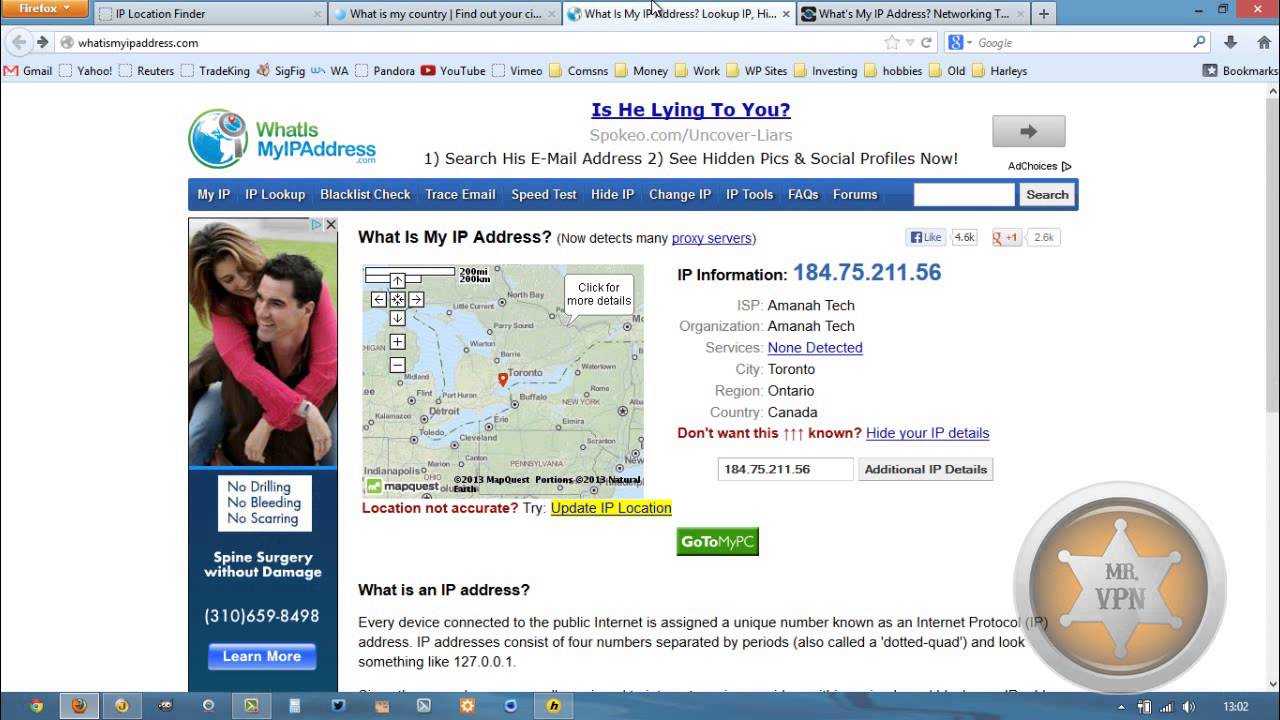This screenshot has width=1280, height=720.
Task: Open IP Lookup menu item
Action: click(275, 195)
